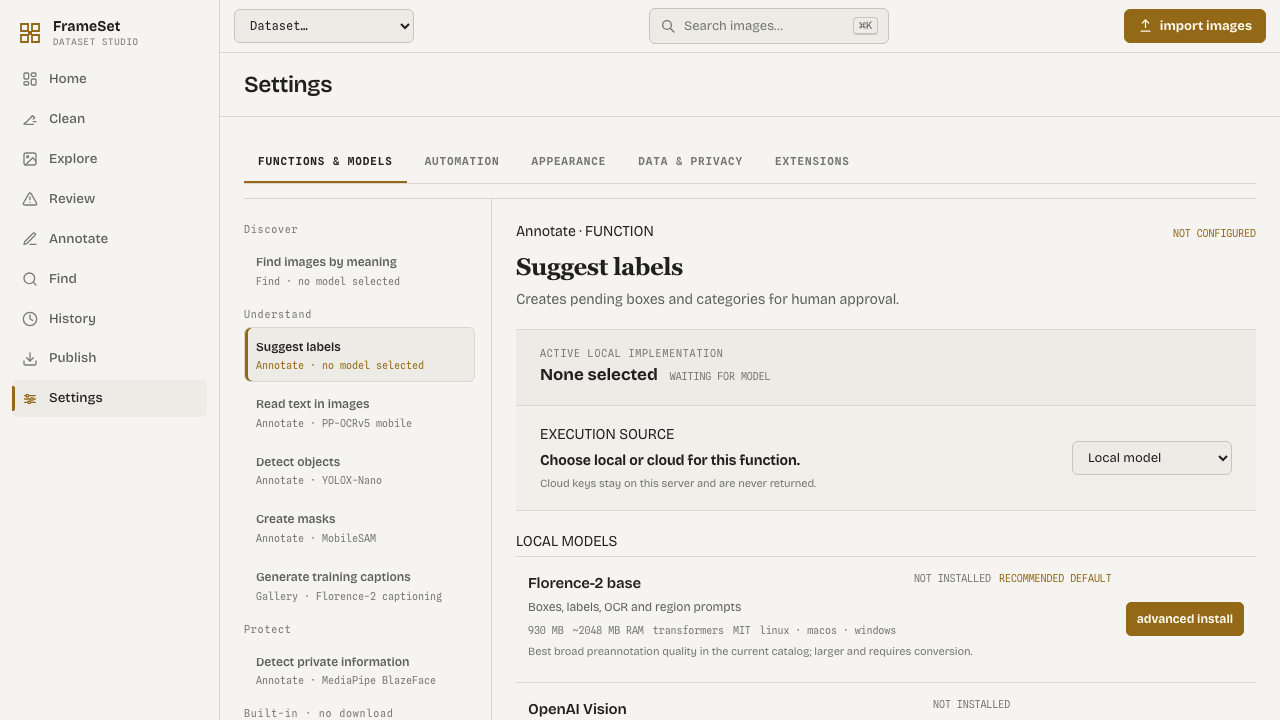
Task: Click the Review warning triangle icon
Action: pyautogui.click(x=30, y=199)
